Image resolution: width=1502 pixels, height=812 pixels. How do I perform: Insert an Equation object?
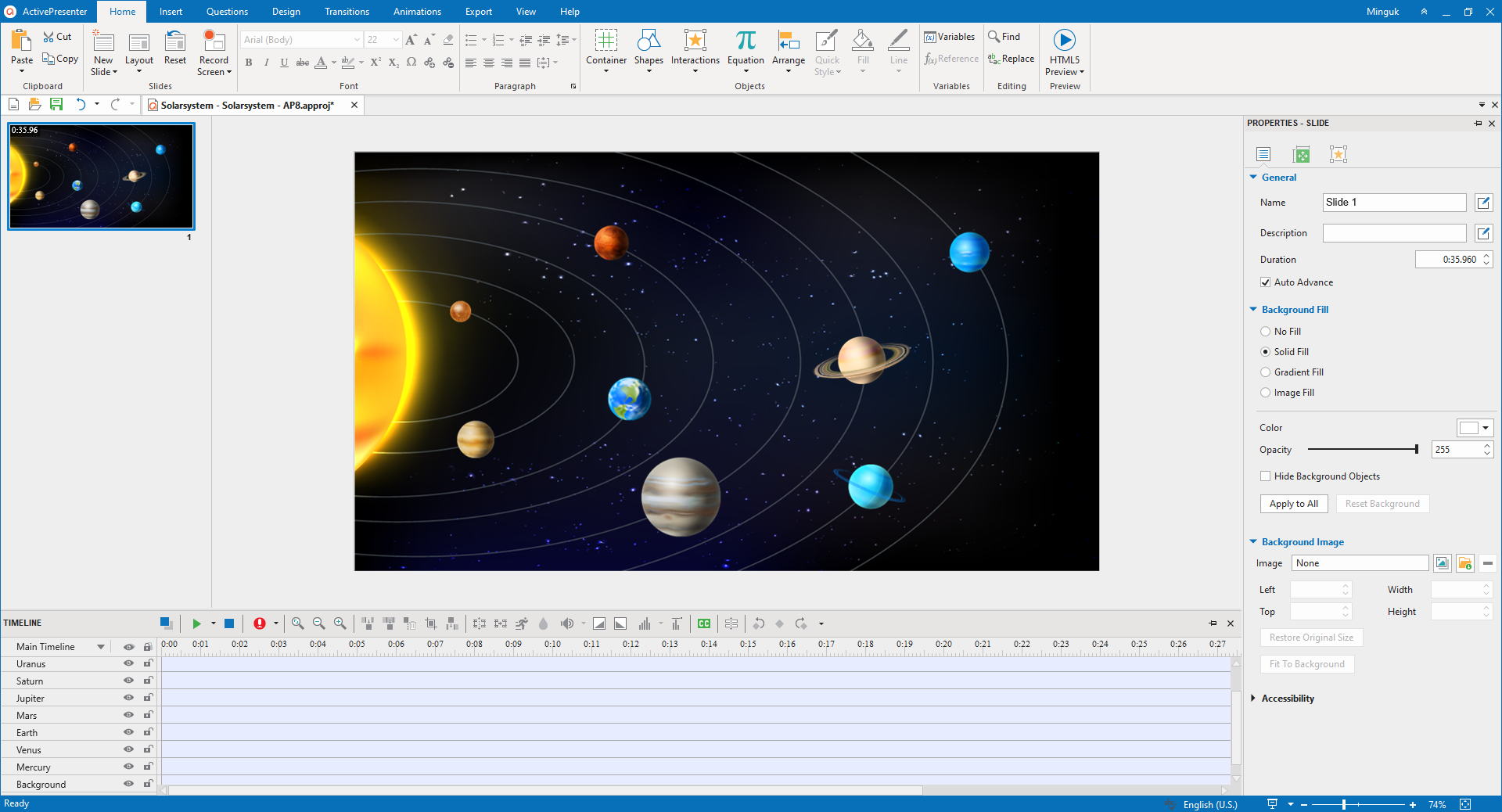pos(746,51)
